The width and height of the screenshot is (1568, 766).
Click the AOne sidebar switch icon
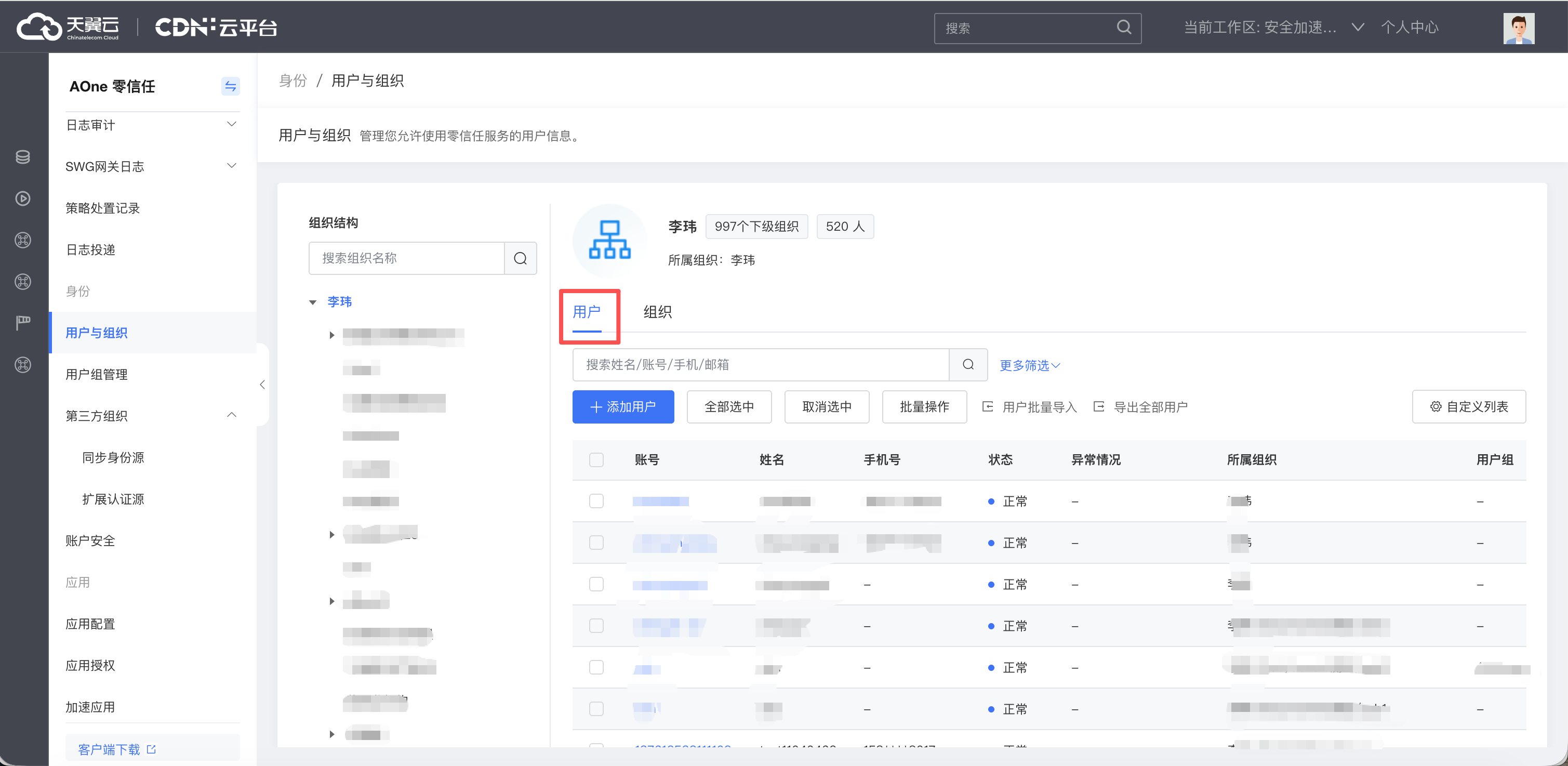point(230,86)
